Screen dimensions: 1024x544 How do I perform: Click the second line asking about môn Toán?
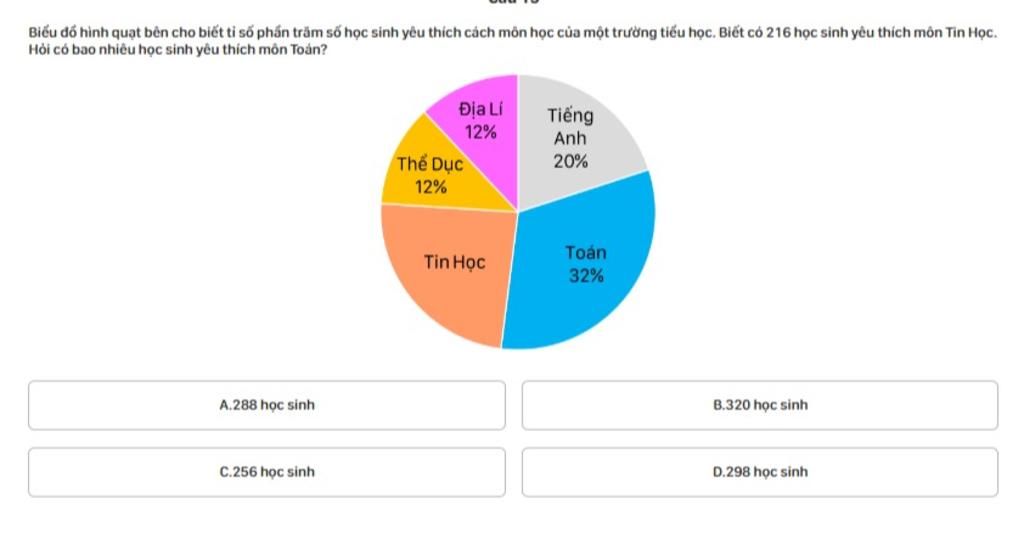(x=178, y=50)
